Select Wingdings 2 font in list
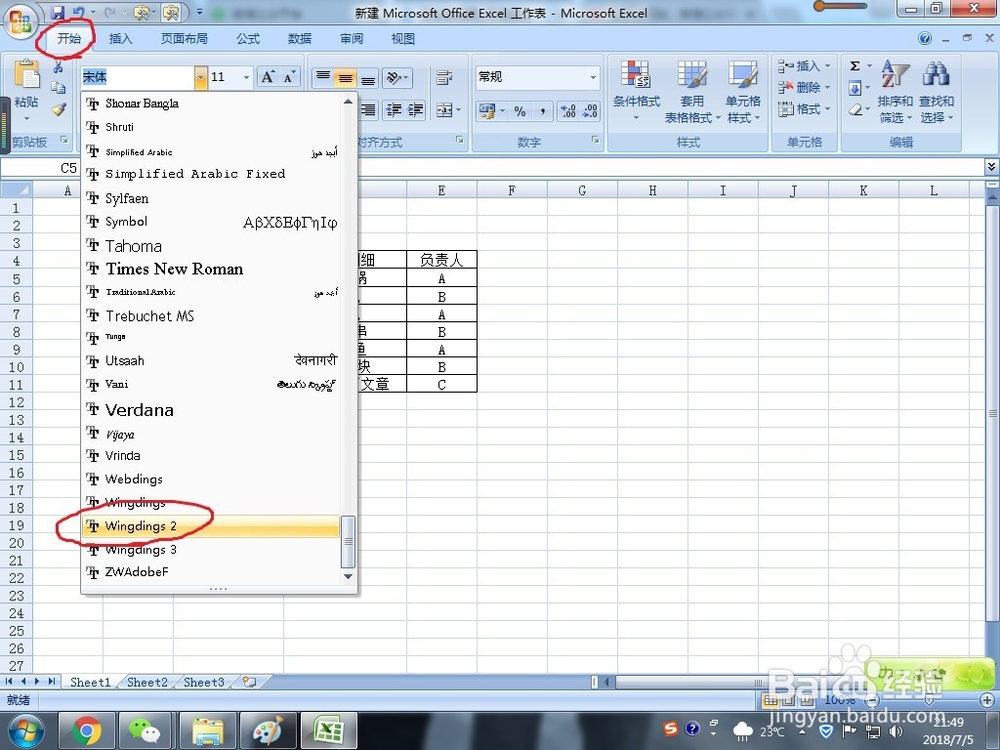 pos(211,526)
